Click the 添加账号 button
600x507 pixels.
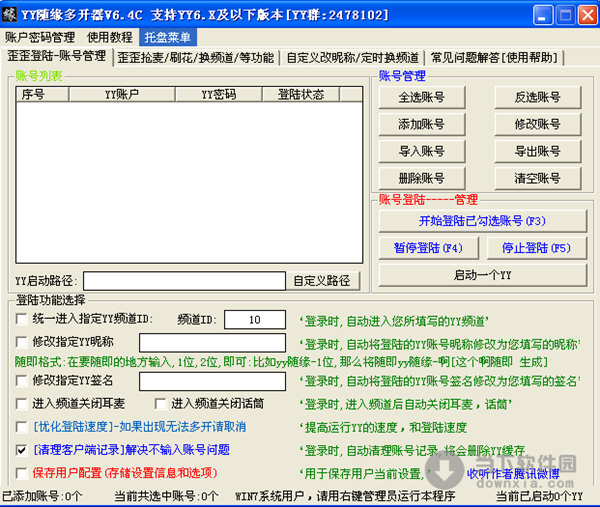(421, 125)
